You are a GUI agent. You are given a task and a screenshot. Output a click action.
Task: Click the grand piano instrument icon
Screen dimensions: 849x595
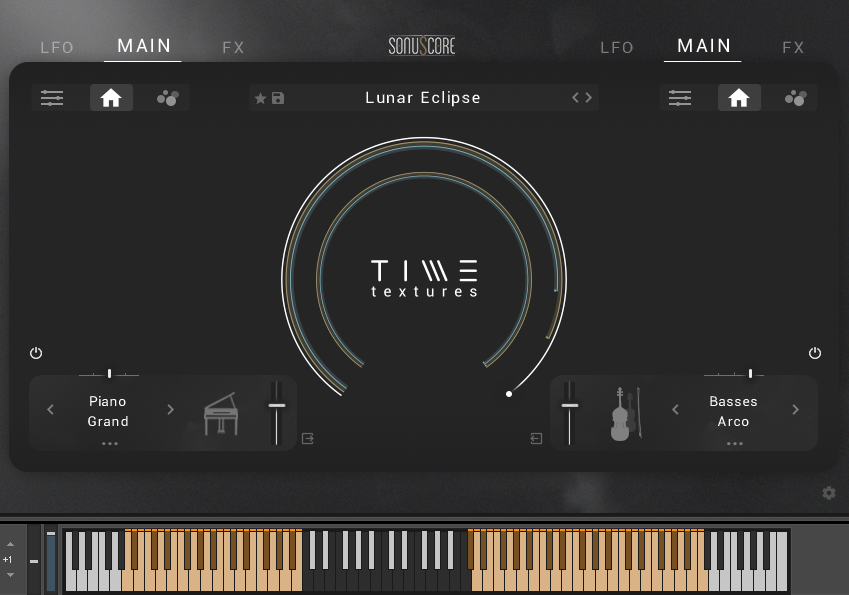pyautogui.click(x=221, y=414)
